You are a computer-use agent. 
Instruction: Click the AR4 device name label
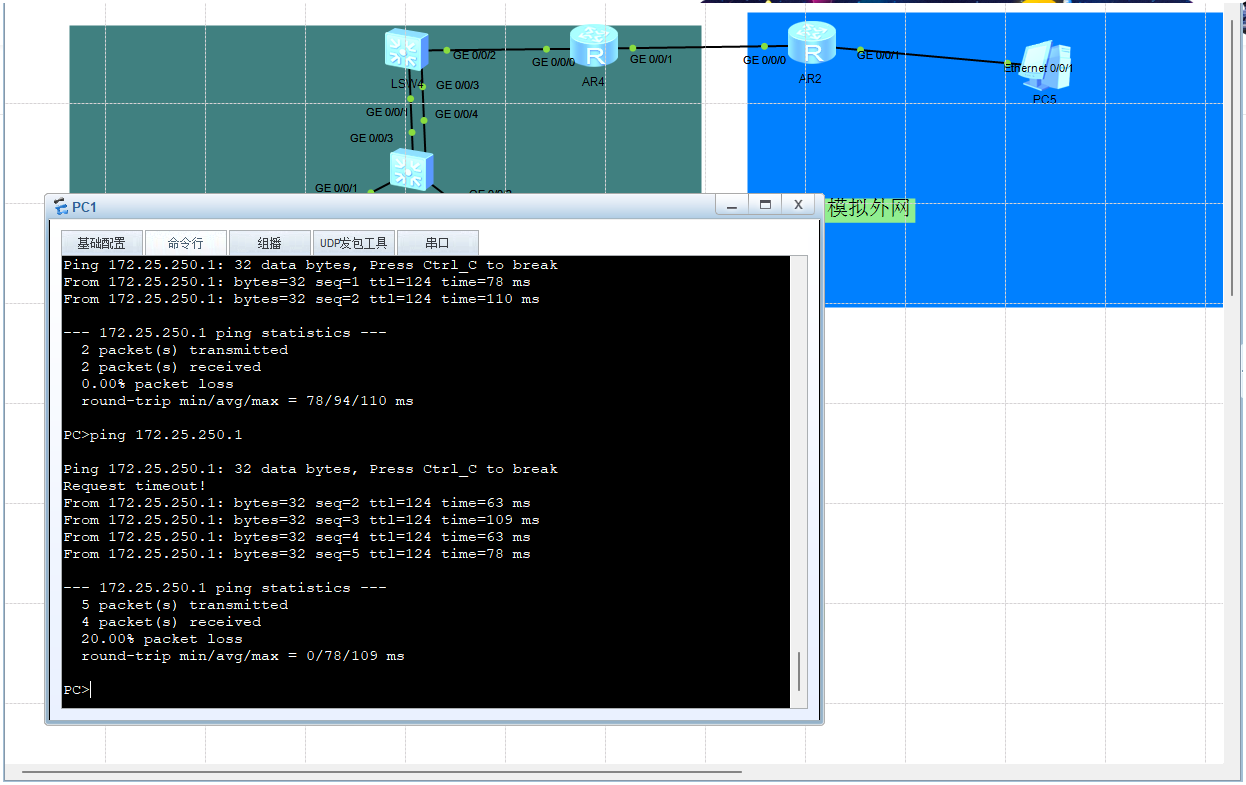[x=593, y=82]
